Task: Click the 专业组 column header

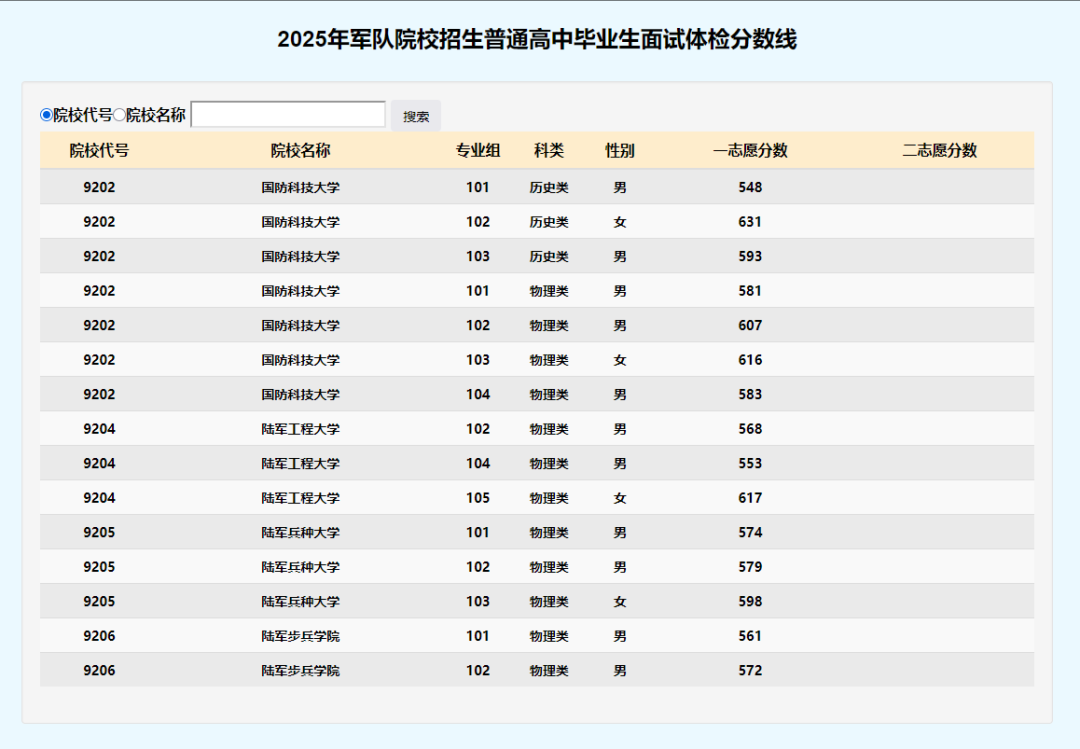Action: (478, 150)
